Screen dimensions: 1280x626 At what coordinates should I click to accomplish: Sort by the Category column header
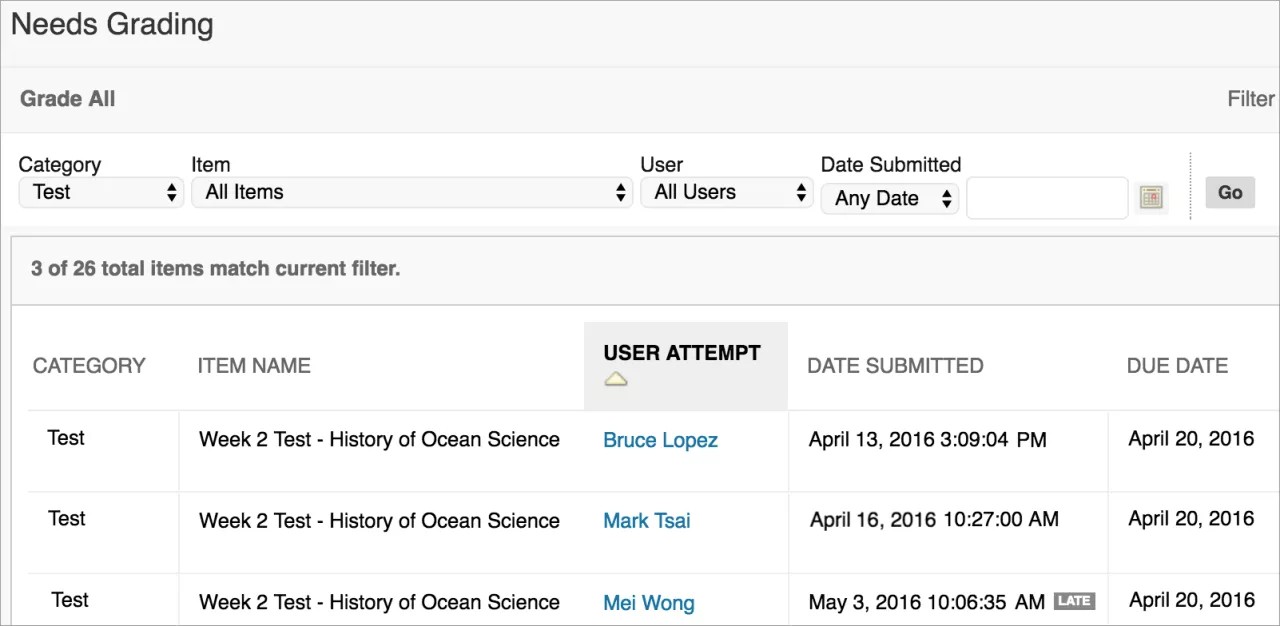tap(89, 366)
